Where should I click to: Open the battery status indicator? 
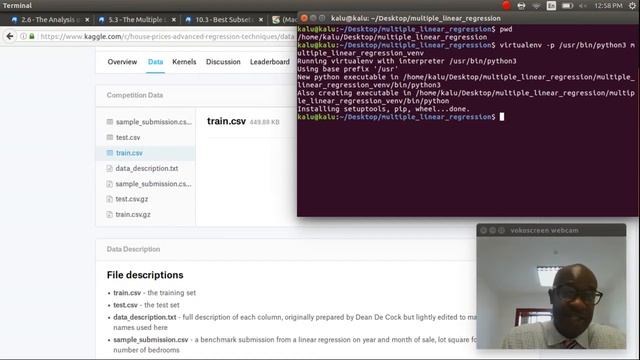click(567, 6)
